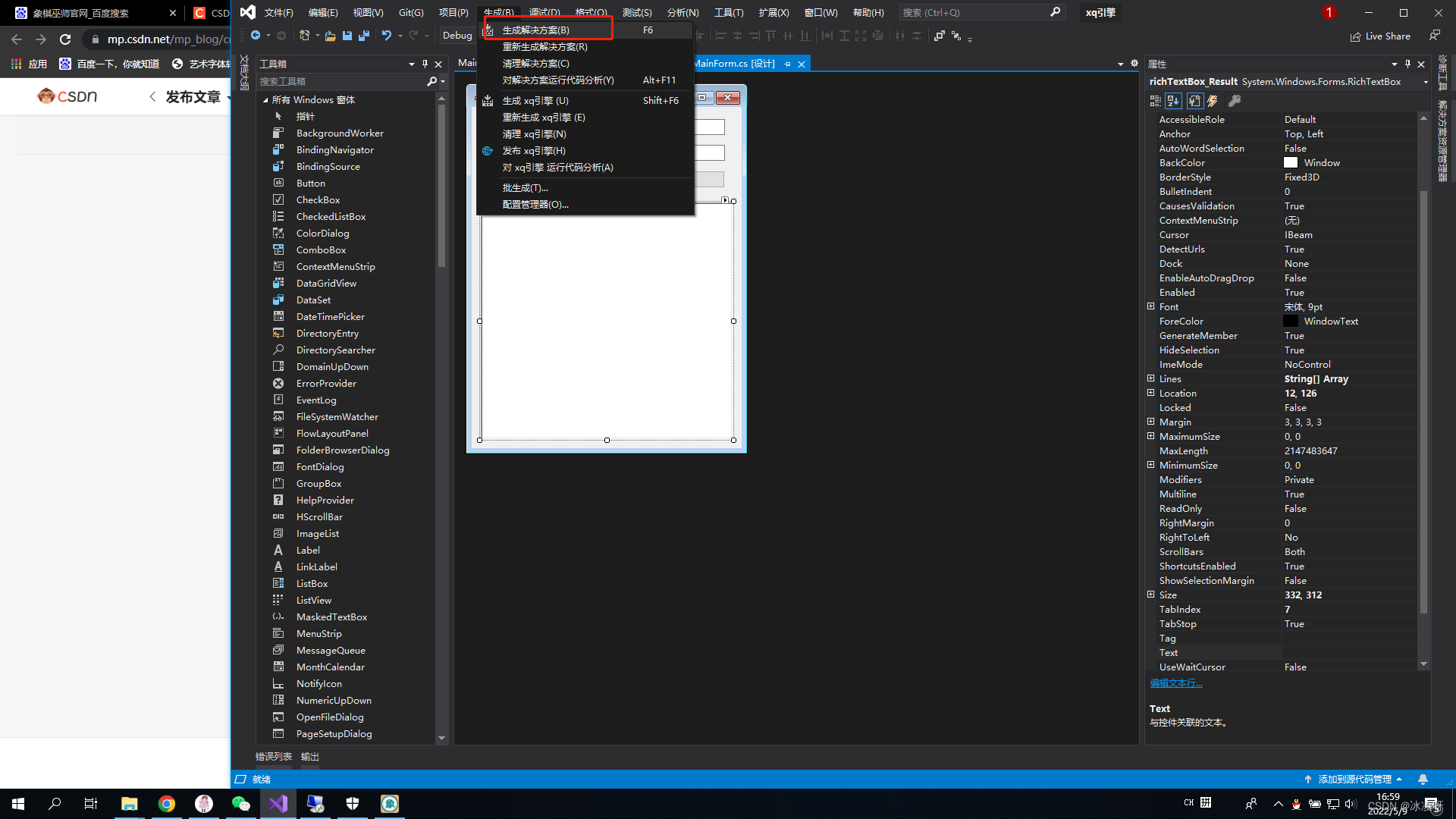Click the Events lightning bolt icon
The height and width of the screenshot is (819, 1456).
click(1213, 101)
